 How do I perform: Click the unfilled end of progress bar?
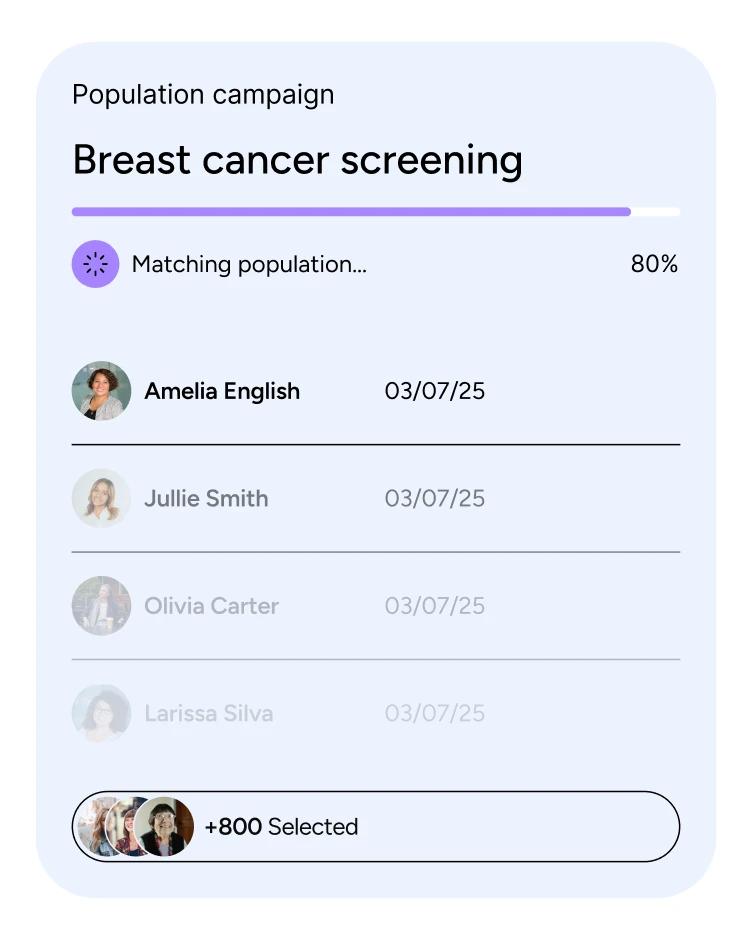(x=656, y=212)
